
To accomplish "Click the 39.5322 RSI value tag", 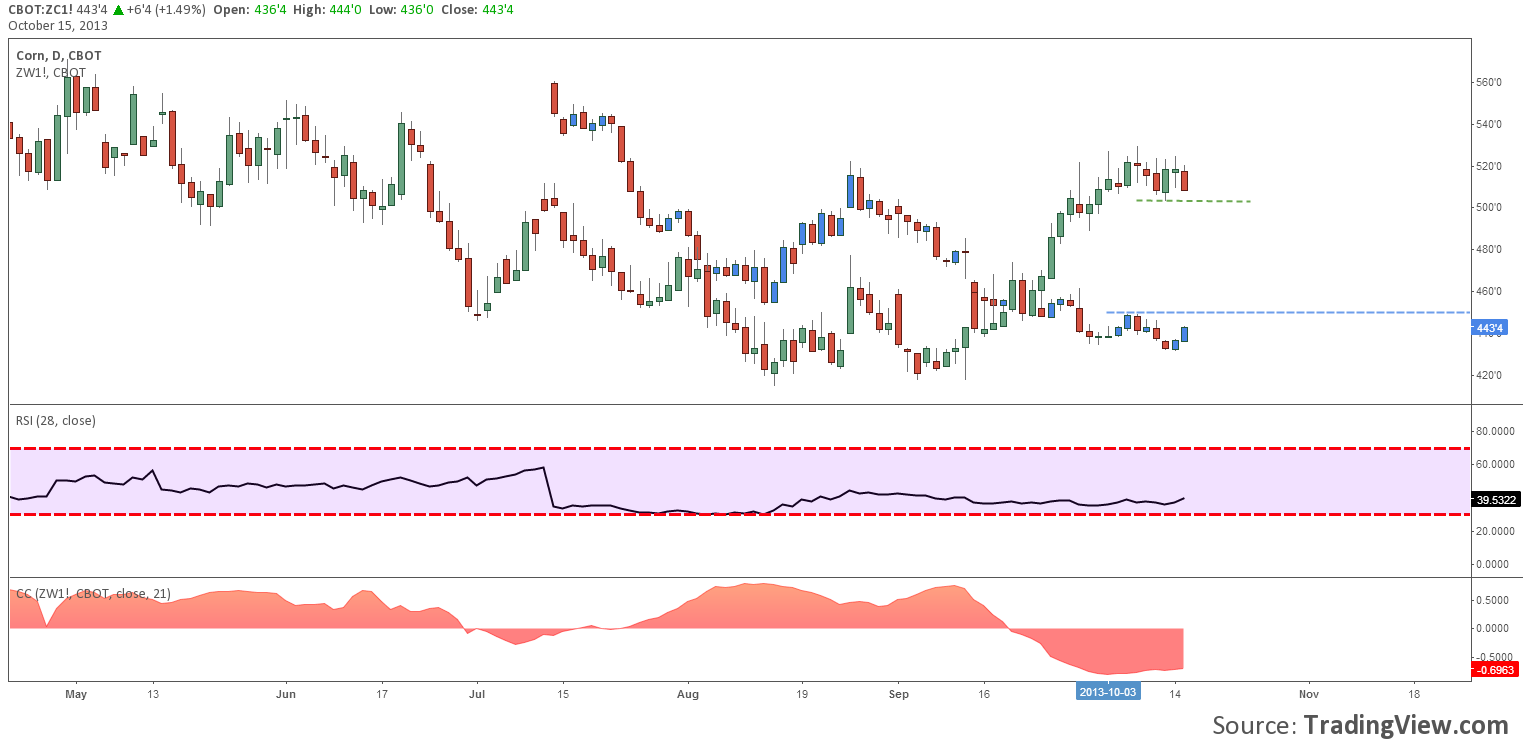I will (1497, 498).
